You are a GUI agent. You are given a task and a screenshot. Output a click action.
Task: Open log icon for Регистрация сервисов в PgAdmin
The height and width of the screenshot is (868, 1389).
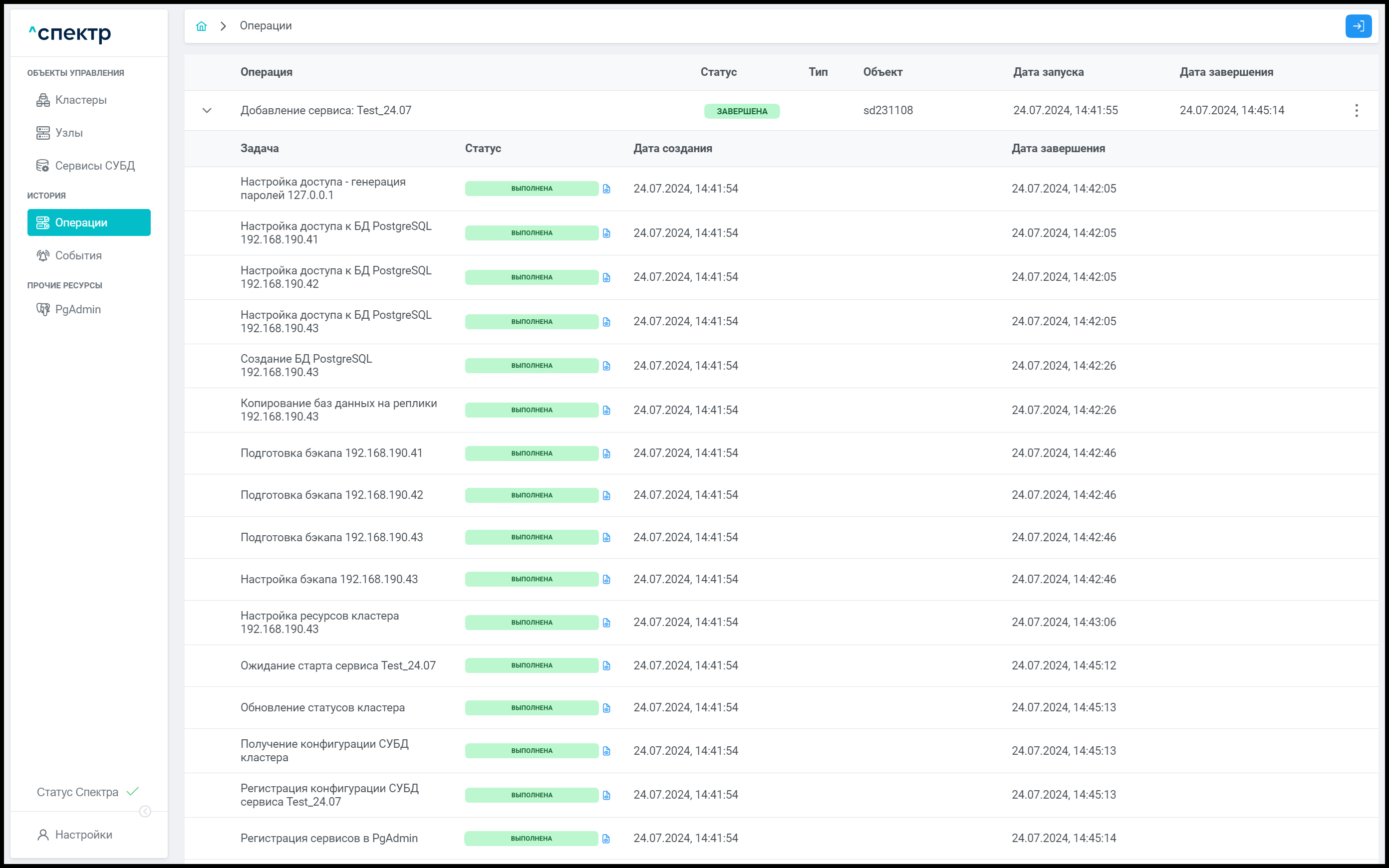click(x=606, y=839)
